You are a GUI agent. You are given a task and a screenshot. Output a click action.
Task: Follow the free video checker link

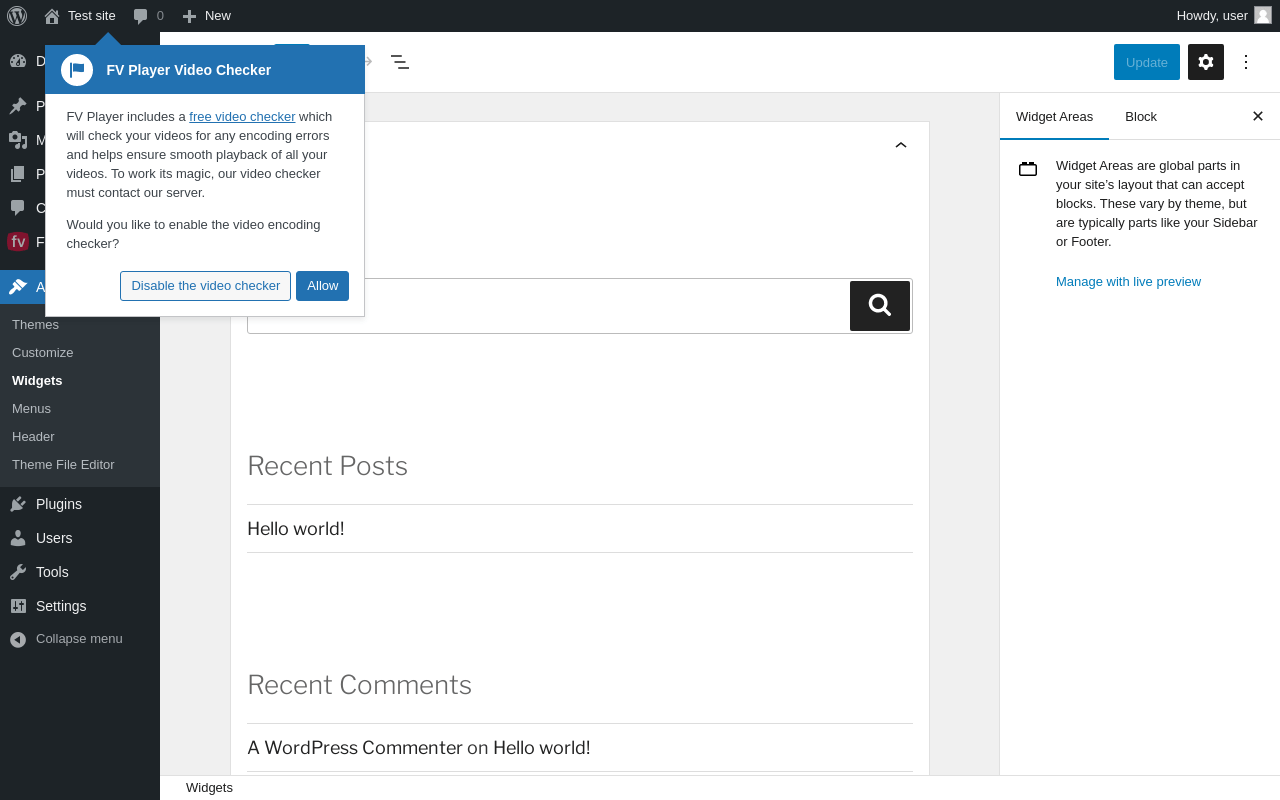[242, 117]
